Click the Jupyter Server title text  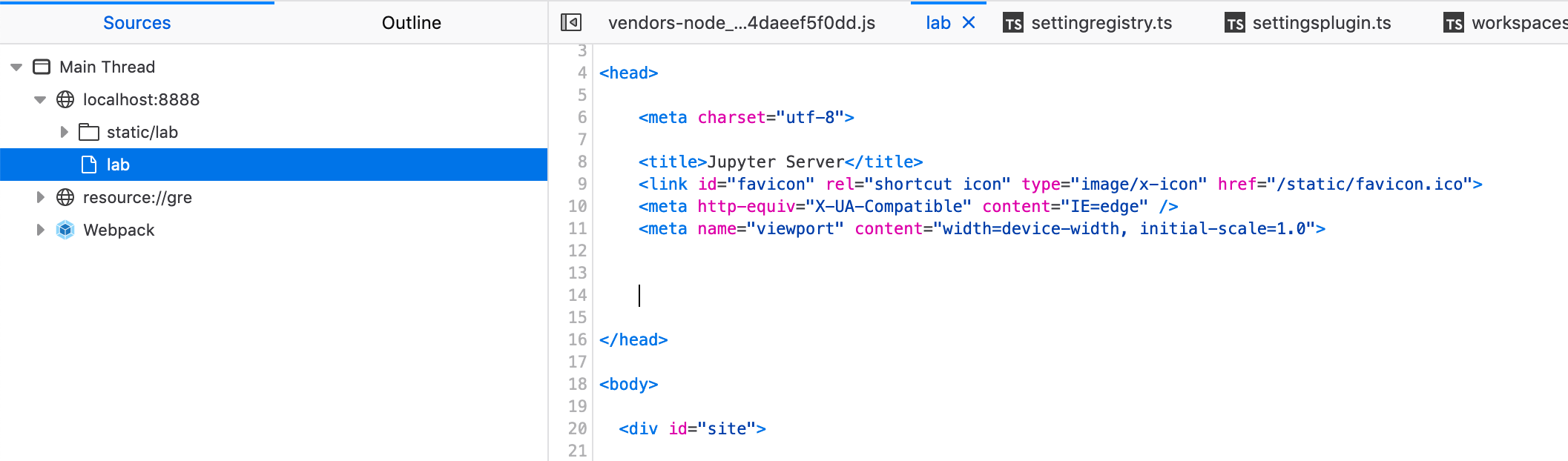pos(776,162)
